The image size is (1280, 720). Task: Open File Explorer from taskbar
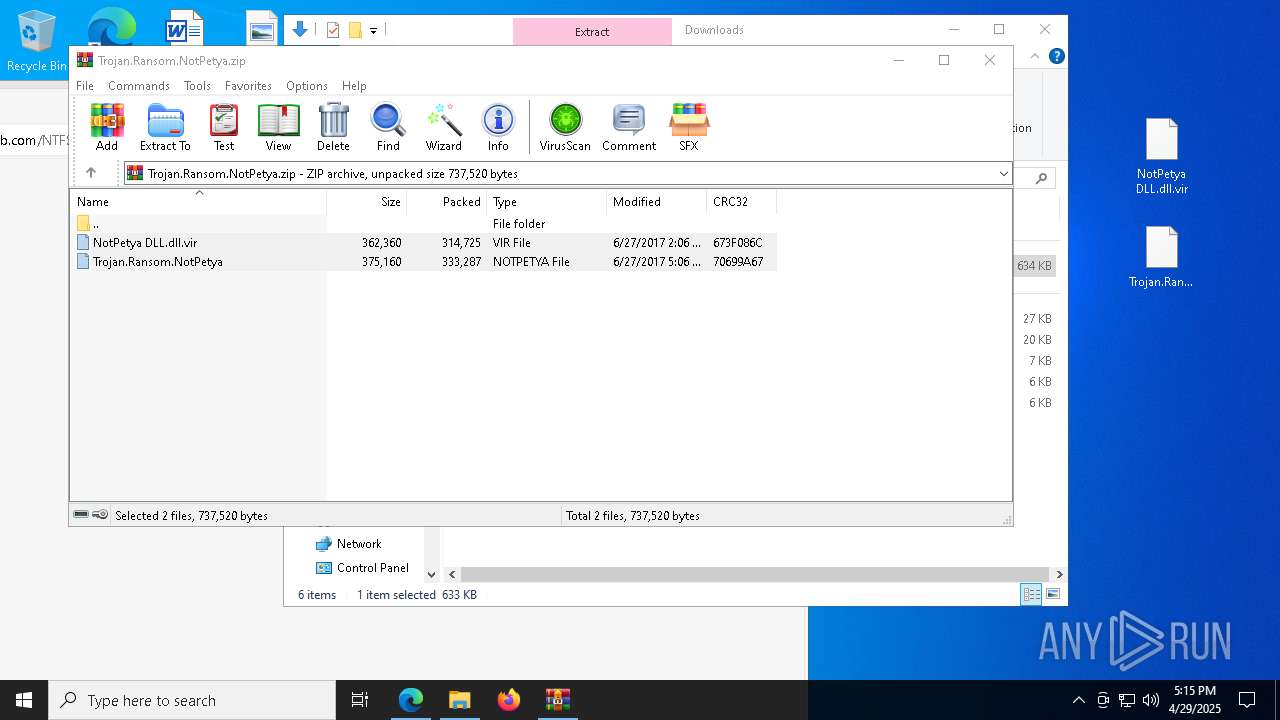pos(460,700)
